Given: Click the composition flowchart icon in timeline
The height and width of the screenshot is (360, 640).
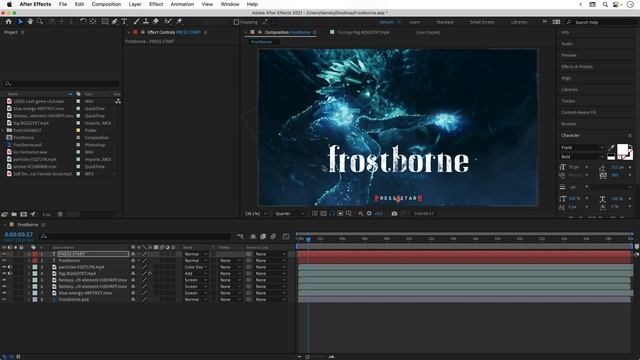Looking at the screenshot, I should click(x=240, y=236).
